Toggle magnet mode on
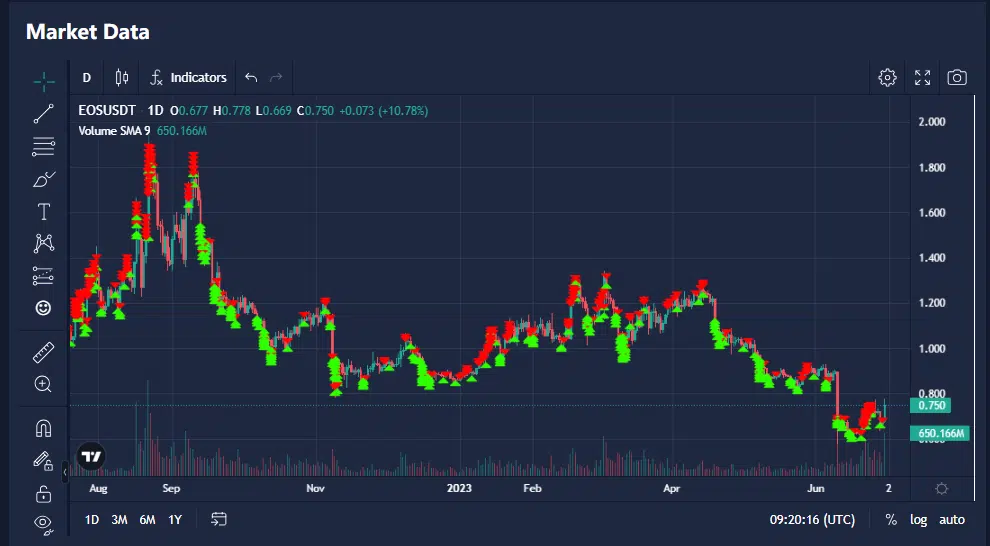Screen dimensions: 990x546 click(43, 428)
